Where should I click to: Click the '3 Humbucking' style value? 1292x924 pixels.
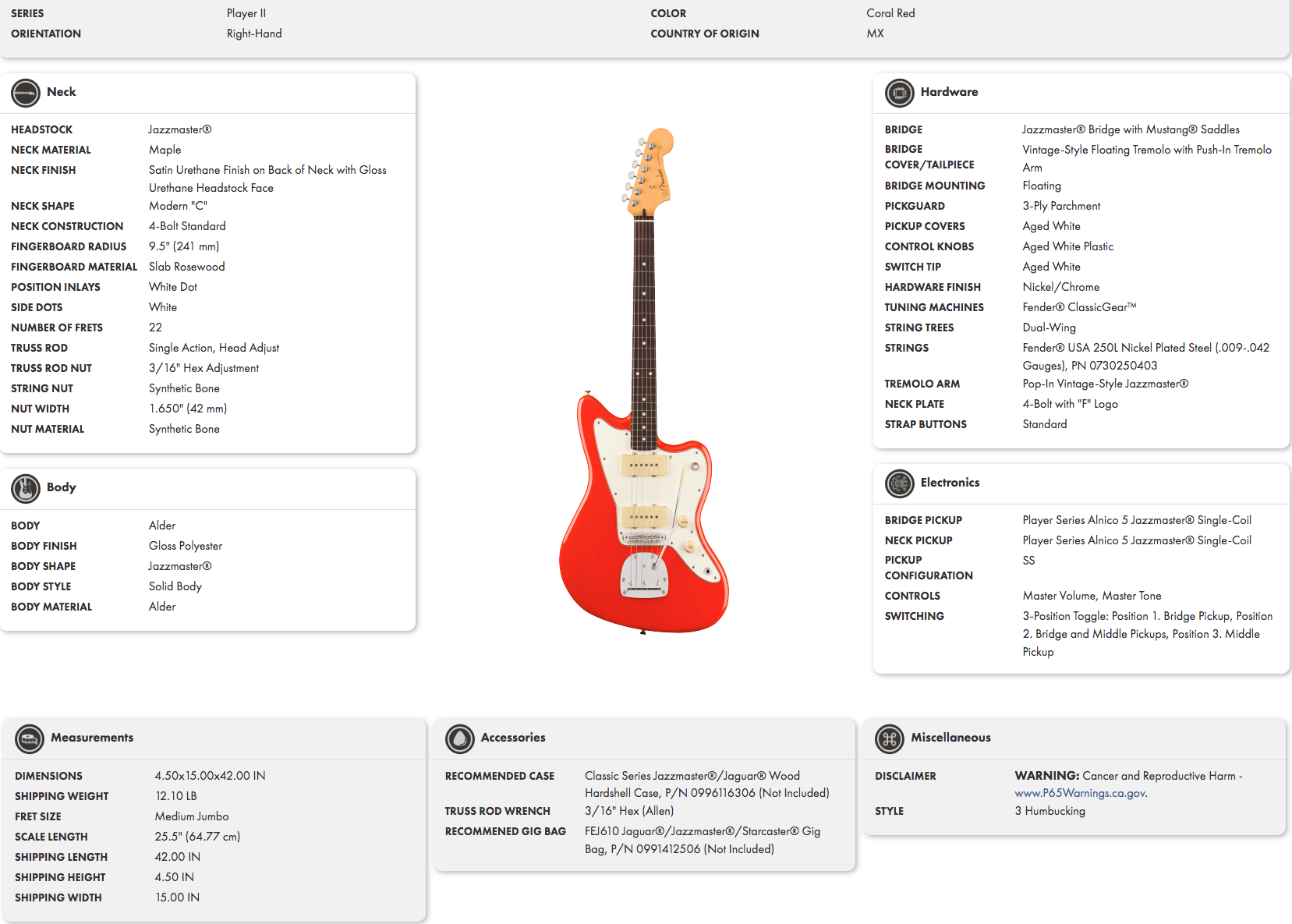[x=1050, y=811]
